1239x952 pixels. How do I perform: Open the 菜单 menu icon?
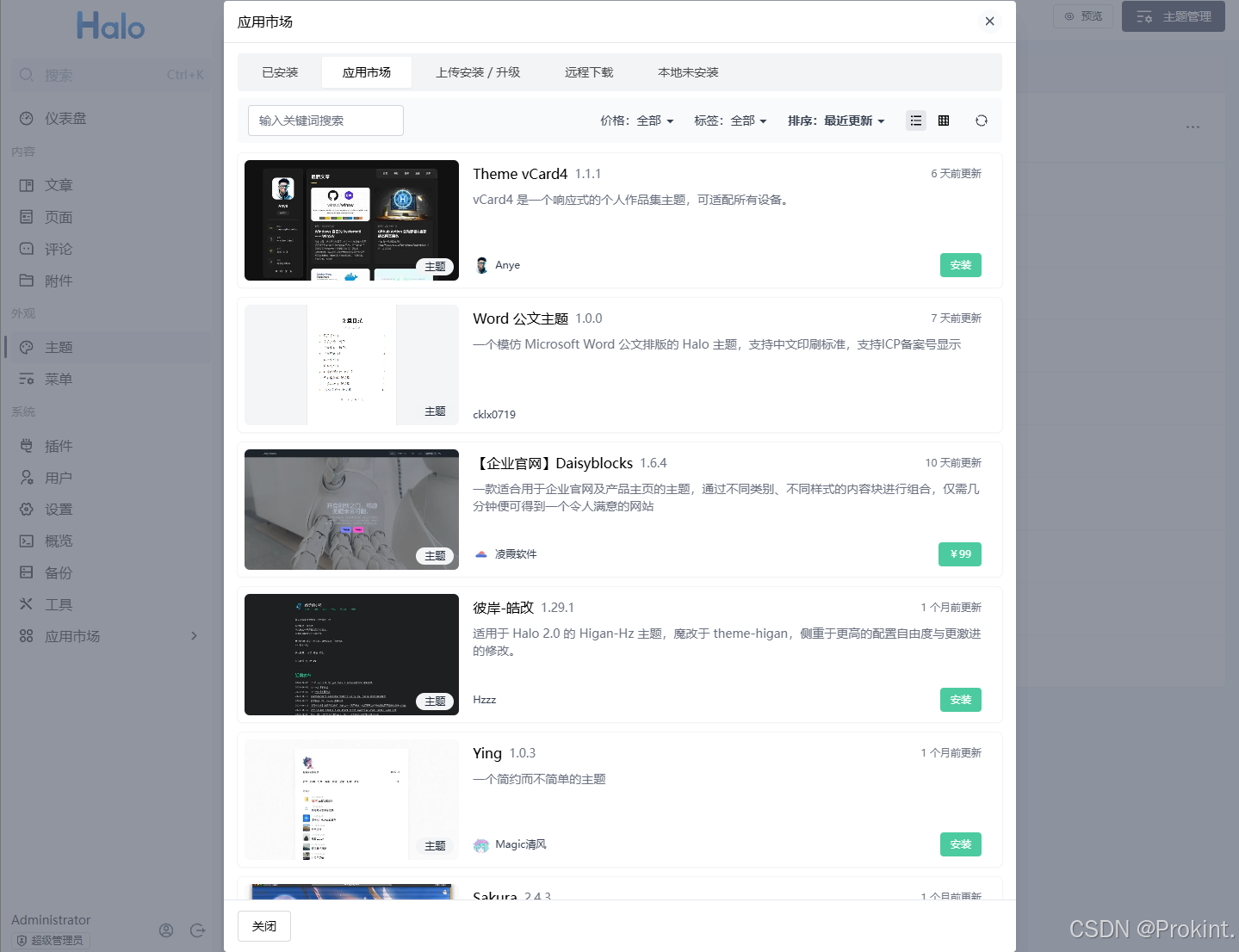pyautogui.click(x=27, y=379)
